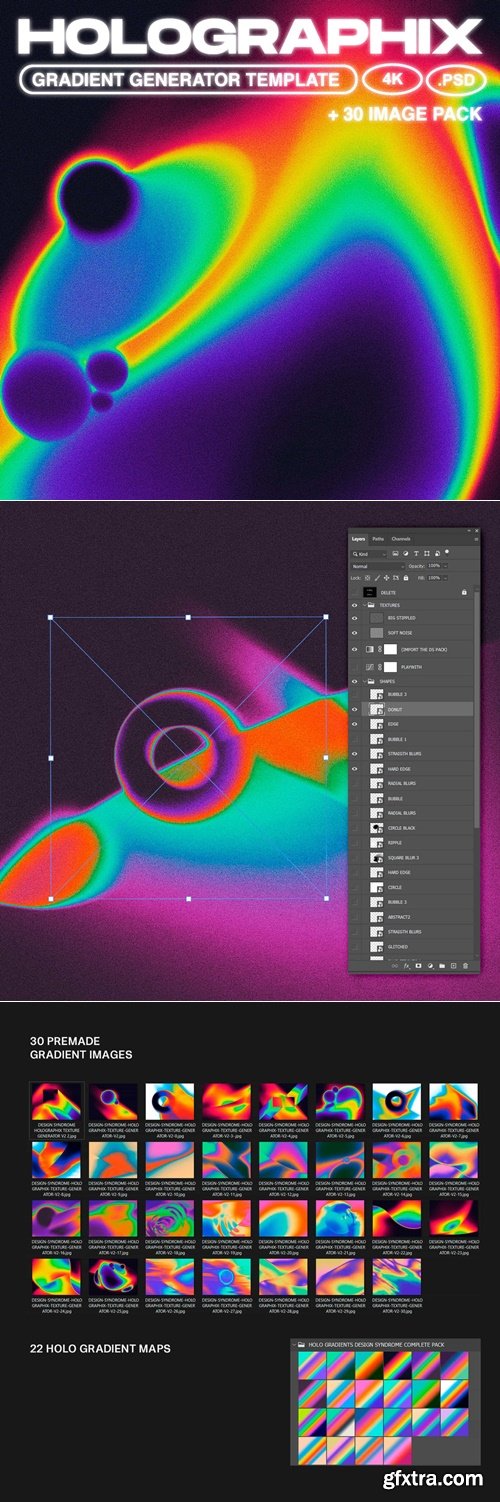Open the fx layer style icon
This screenshot has height=1502, width=500.
[x=407, y=966]
